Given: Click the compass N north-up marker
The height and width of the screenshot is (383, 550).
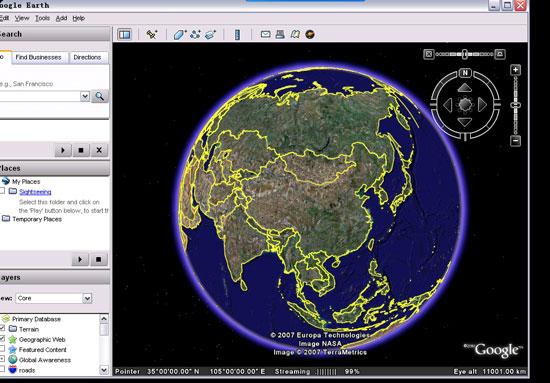Looking at the screenshot, I should 465,73.
